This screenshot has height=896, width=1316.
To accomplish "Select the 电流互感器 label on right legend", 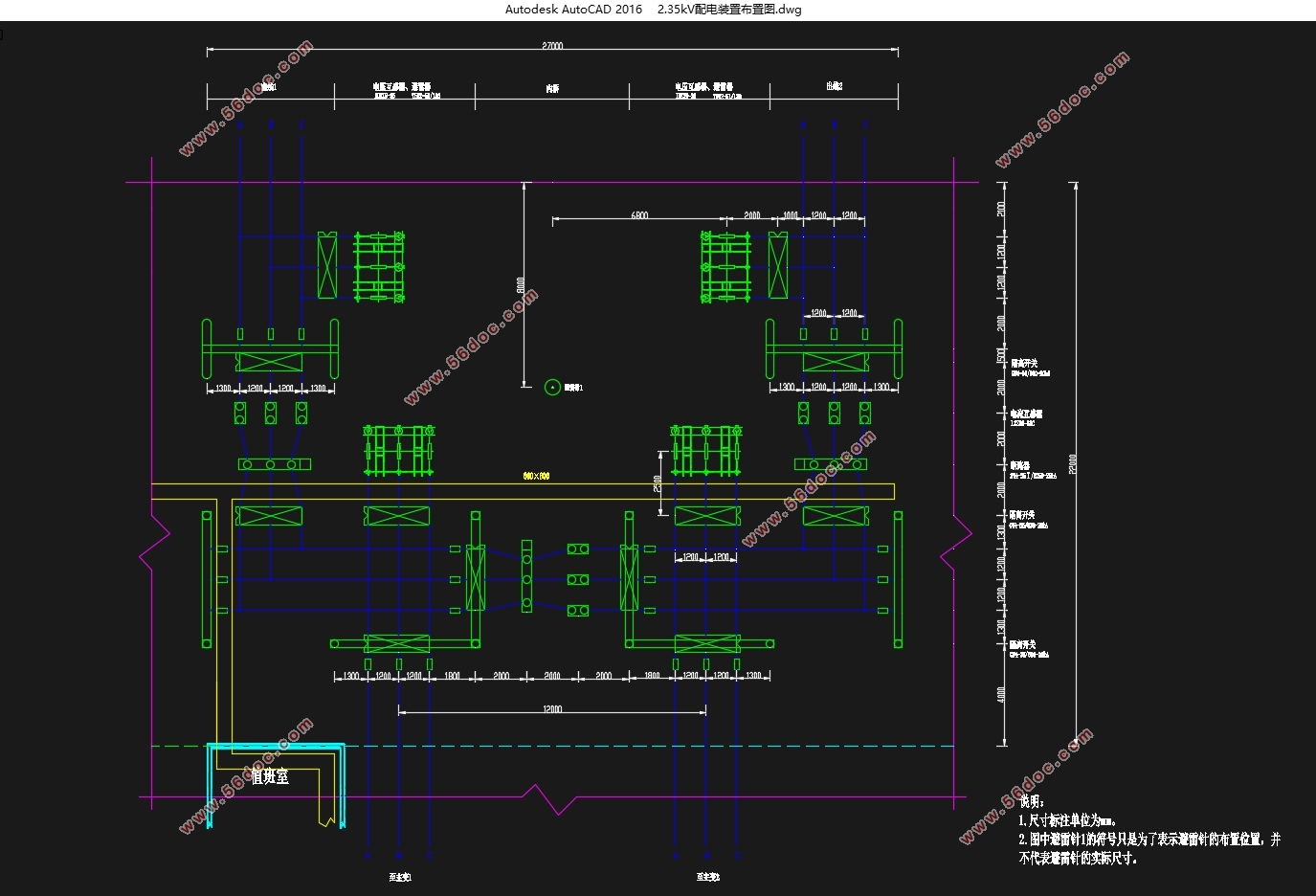I will (1026, 414).
